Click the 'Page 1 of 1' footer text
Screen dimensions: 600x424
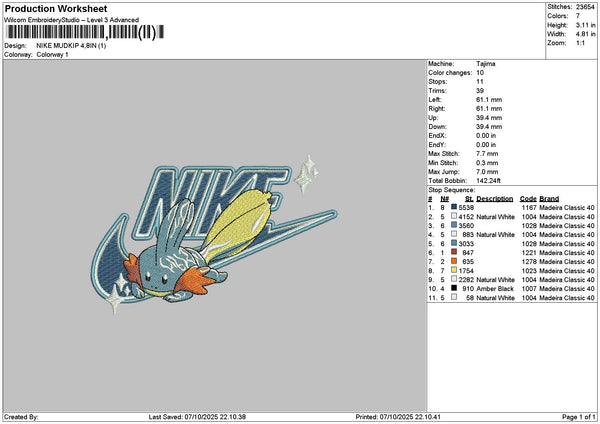579,417
